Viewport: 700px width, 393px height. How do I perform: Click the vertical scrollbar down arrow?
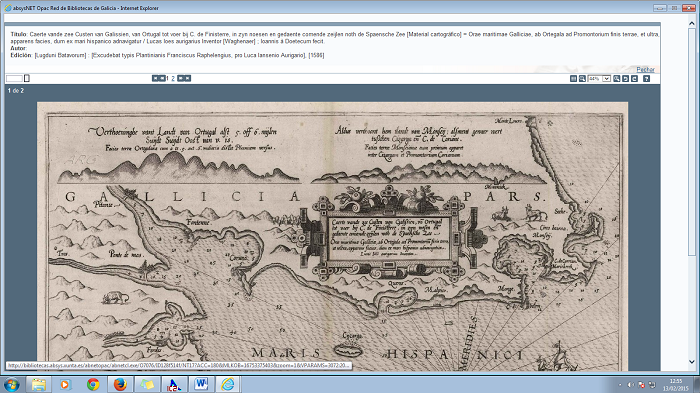coord(692,362)
